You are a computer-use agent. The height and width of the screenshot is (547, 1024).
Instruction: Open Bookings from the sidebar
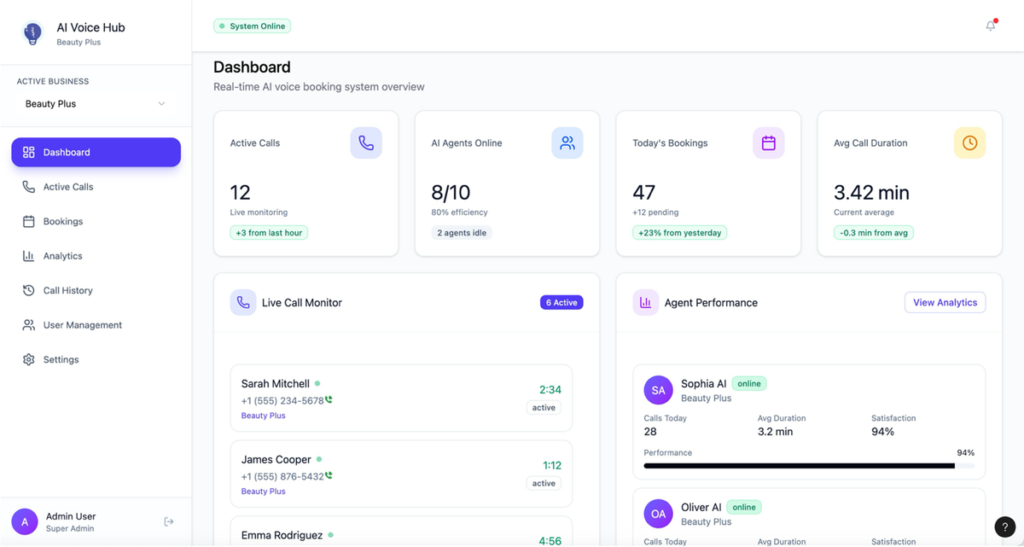pos(62,221)
